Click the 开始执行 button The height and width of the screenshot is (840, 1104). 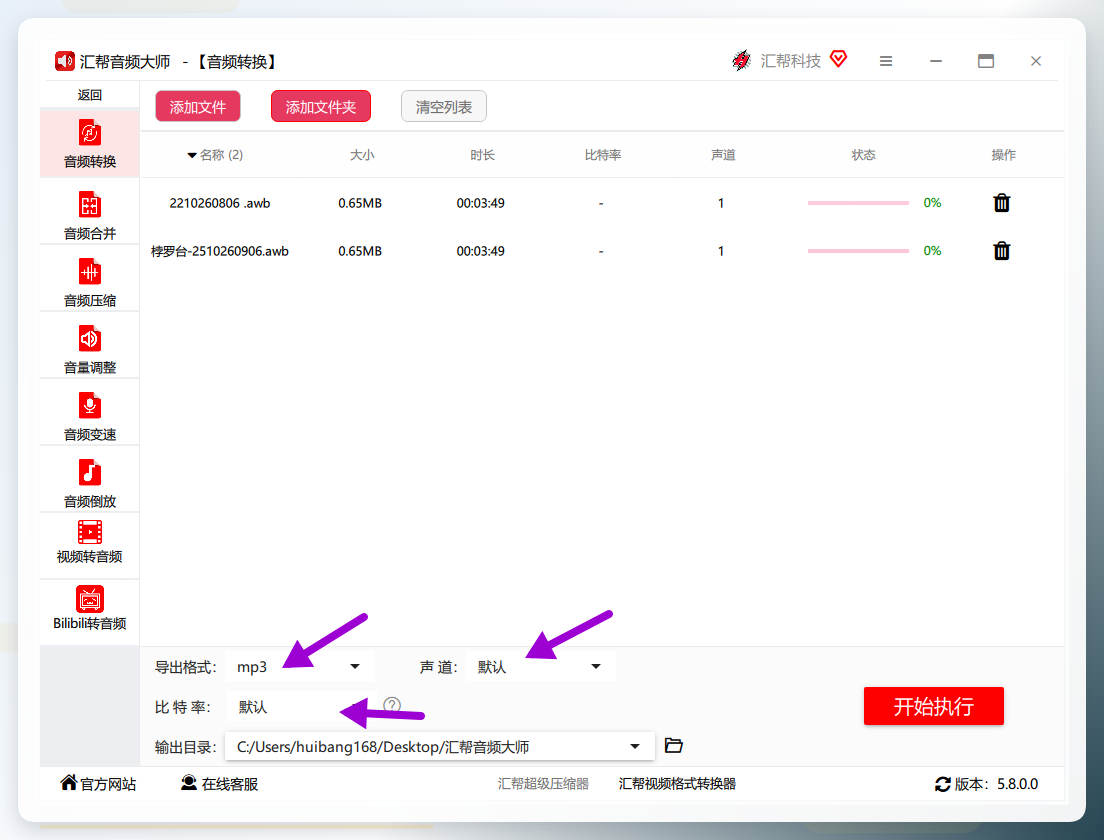(x=934, y=706)
